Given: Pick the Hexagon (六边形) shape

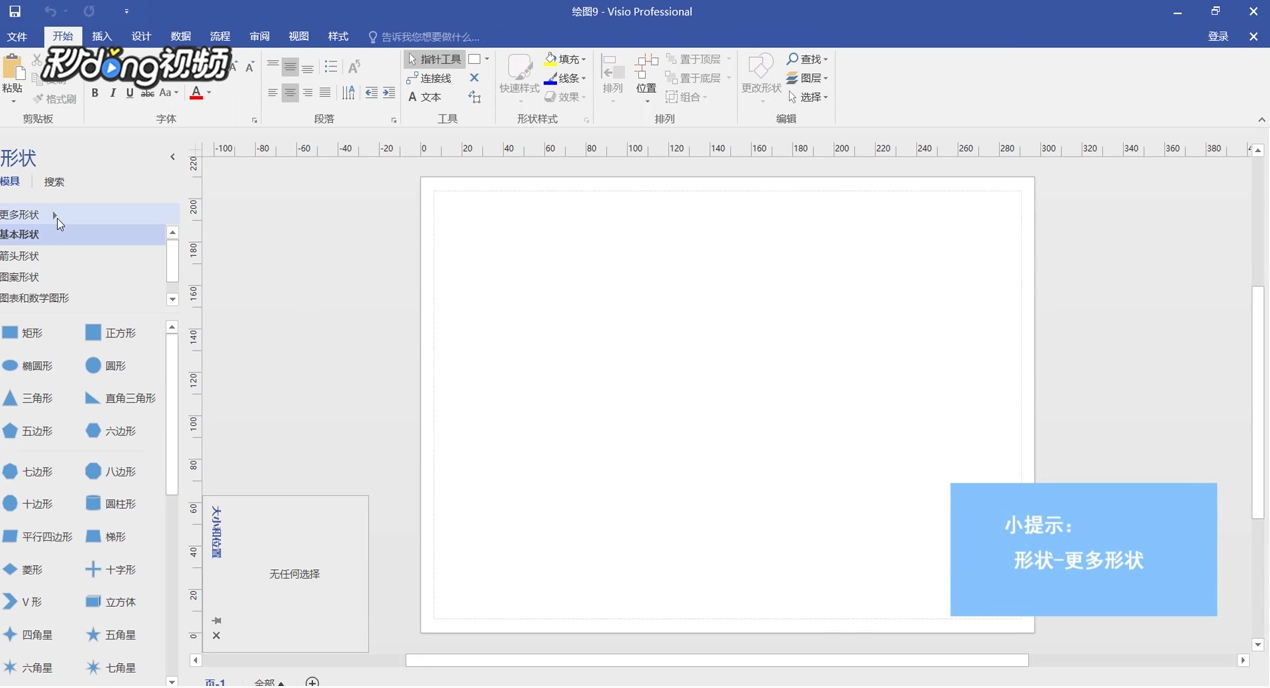Looking at the screenshot, I should [110, 431].
